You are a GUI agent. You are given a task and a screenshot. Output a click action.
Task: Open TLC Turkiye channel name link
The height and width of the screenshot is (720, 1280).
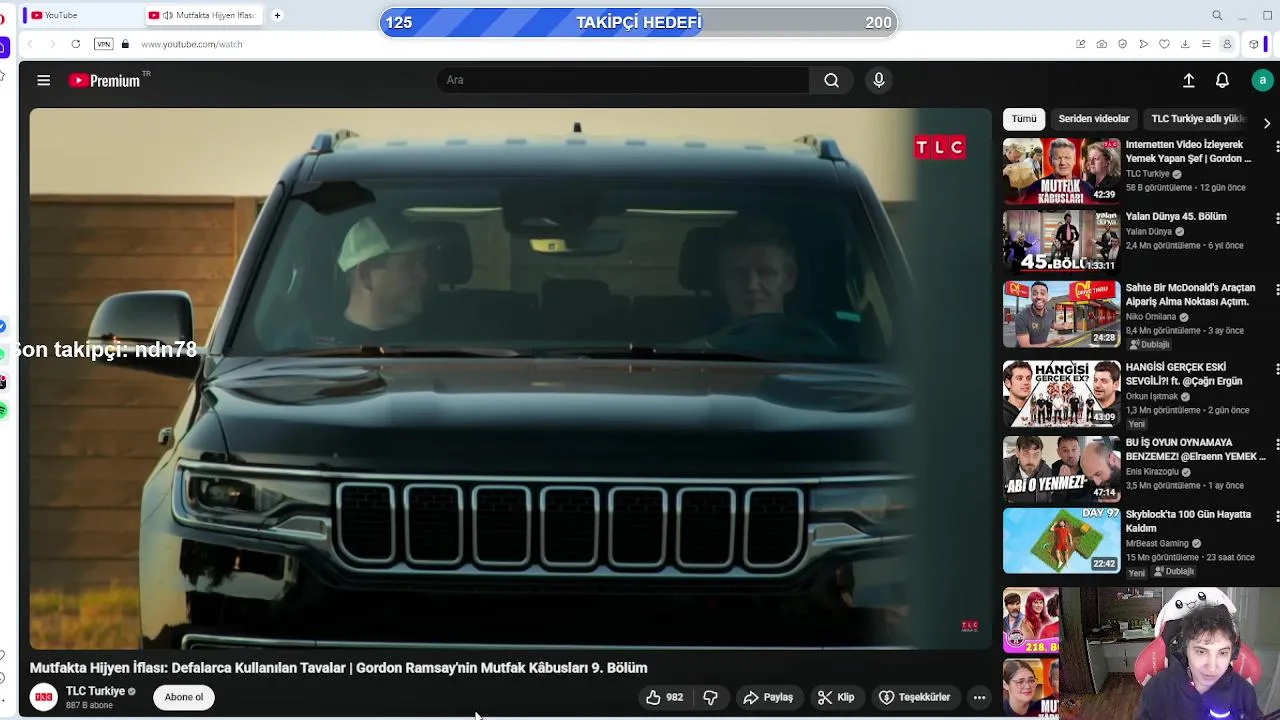95,691
